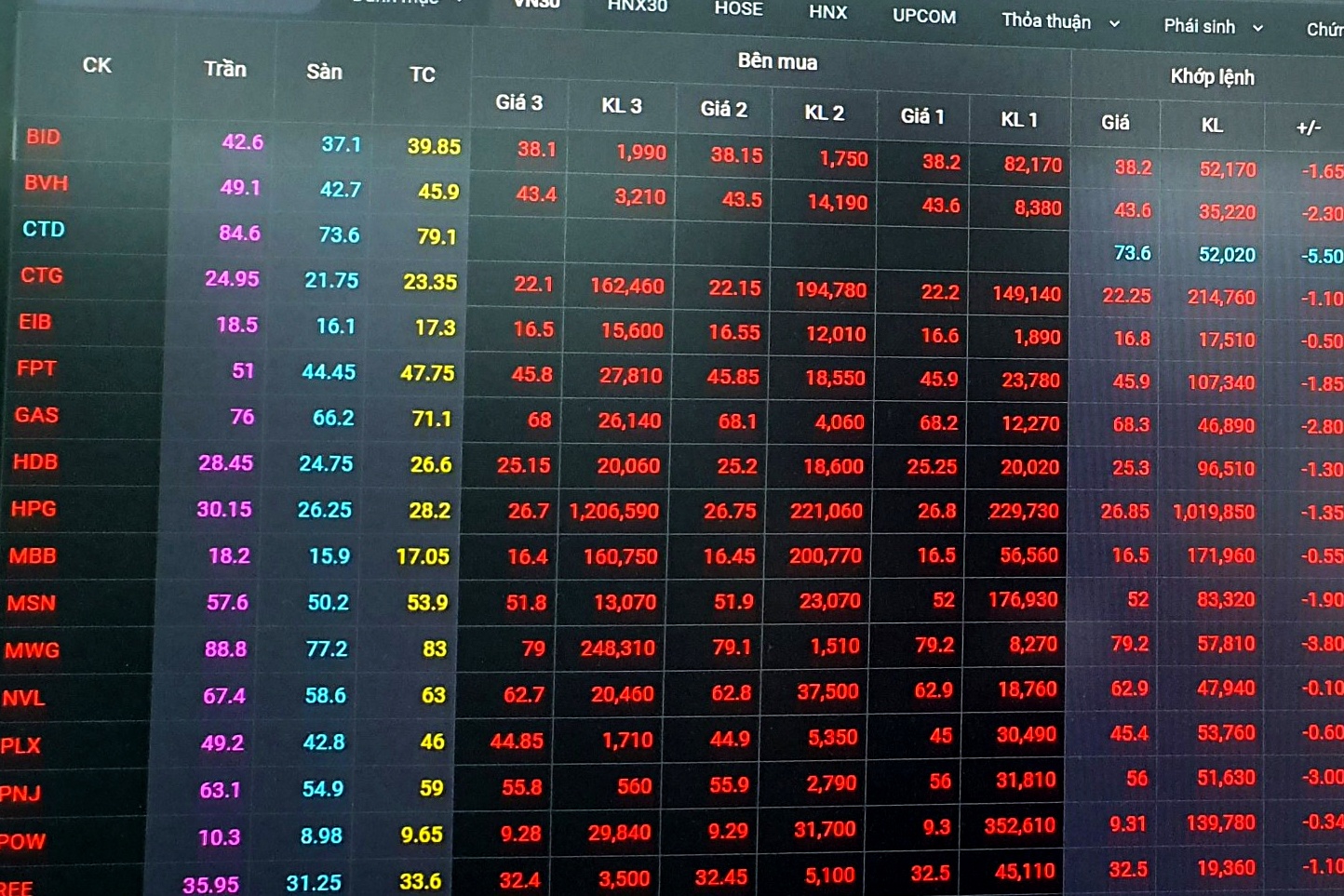Switch to the HNX30 tab

(x=638, y=7)
